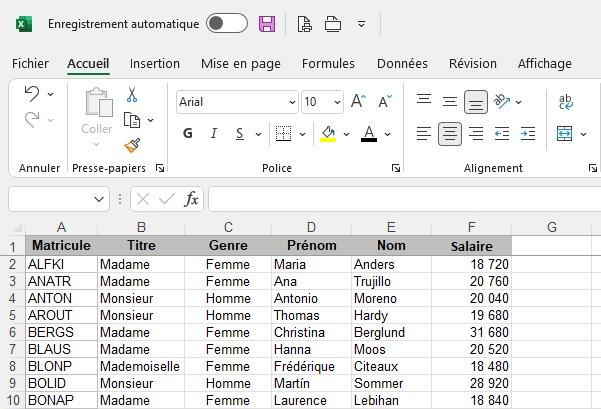Click the Select All corner triangle
Screen dimensions: 601x409
[17, 228]
